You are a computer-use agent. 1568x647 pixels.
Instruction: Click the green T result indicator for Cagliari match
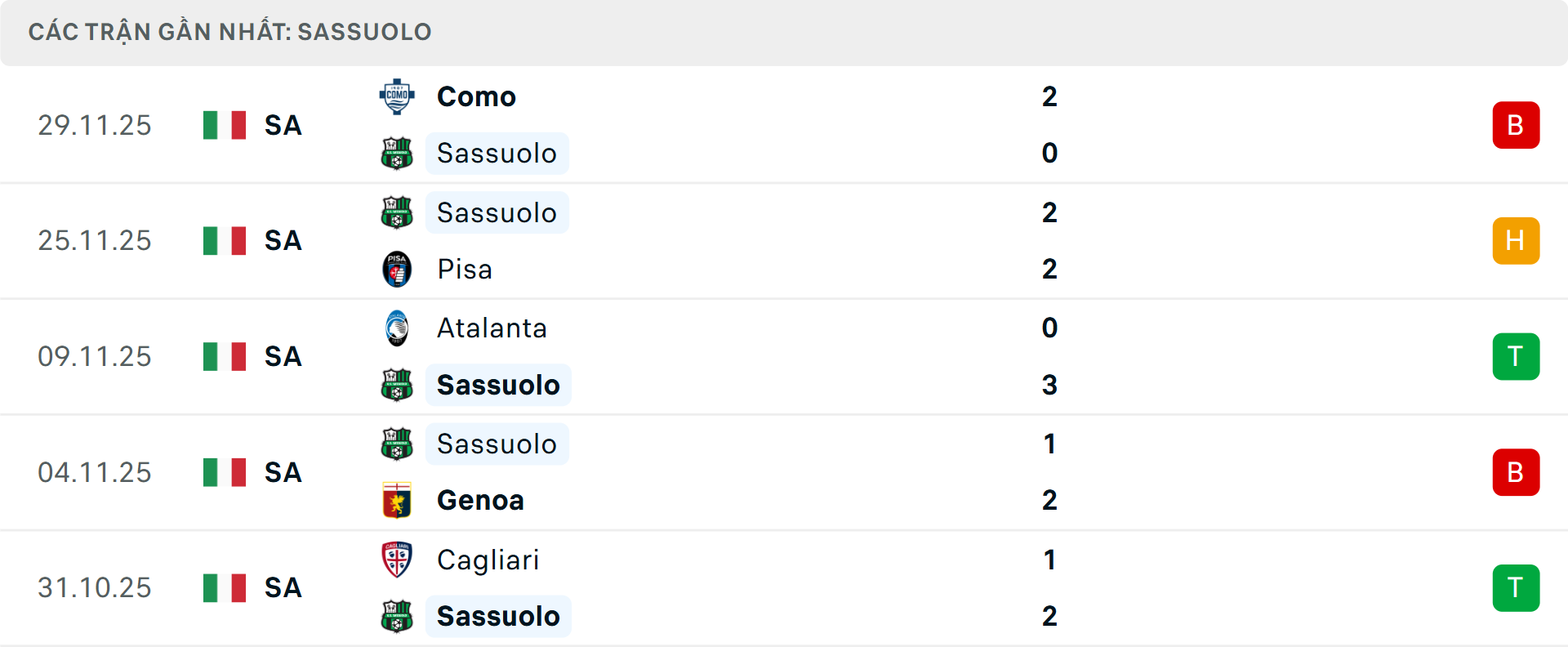(1517, 588)
